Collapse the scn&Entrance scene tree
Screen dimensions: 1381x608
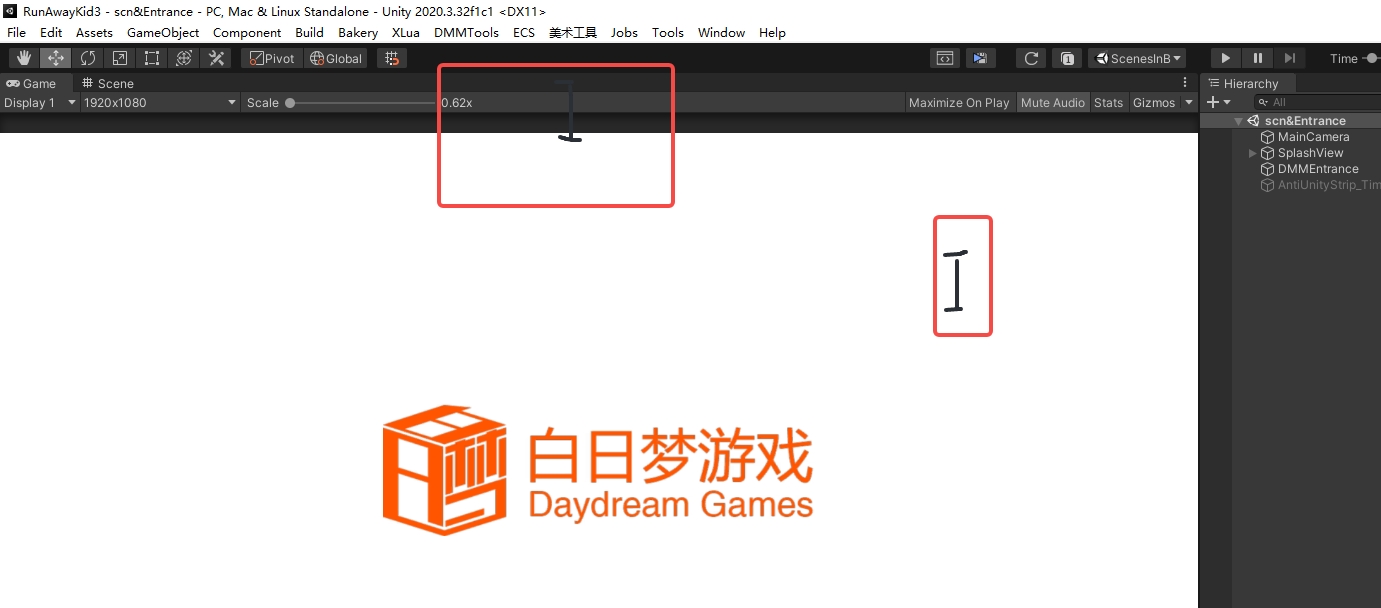[x=1239, y=121]
